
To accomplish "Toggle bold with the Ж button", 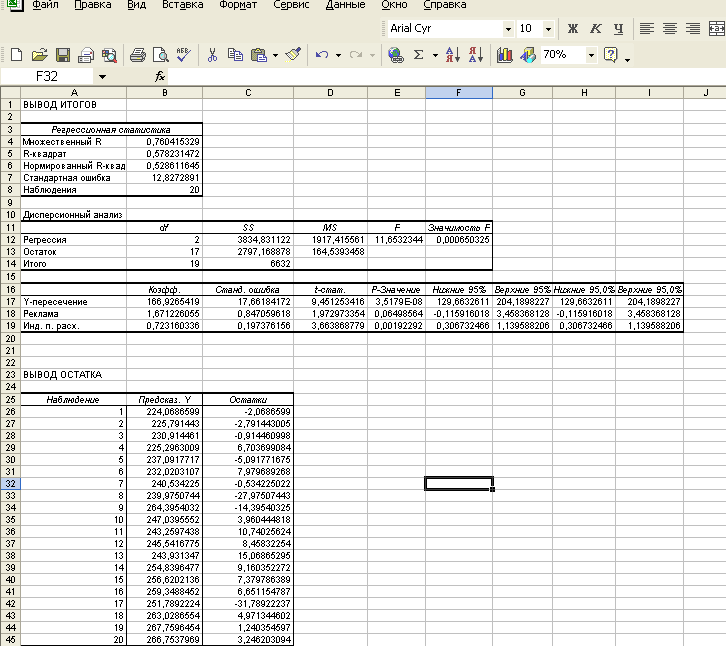I will 573,29.
